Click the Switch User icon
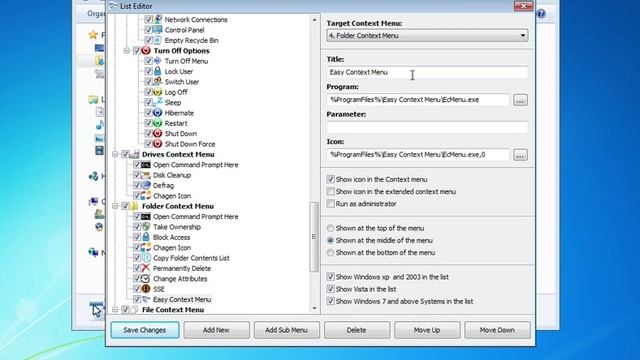The height and width of the screenshot is (360, 640). click(158, 82)
